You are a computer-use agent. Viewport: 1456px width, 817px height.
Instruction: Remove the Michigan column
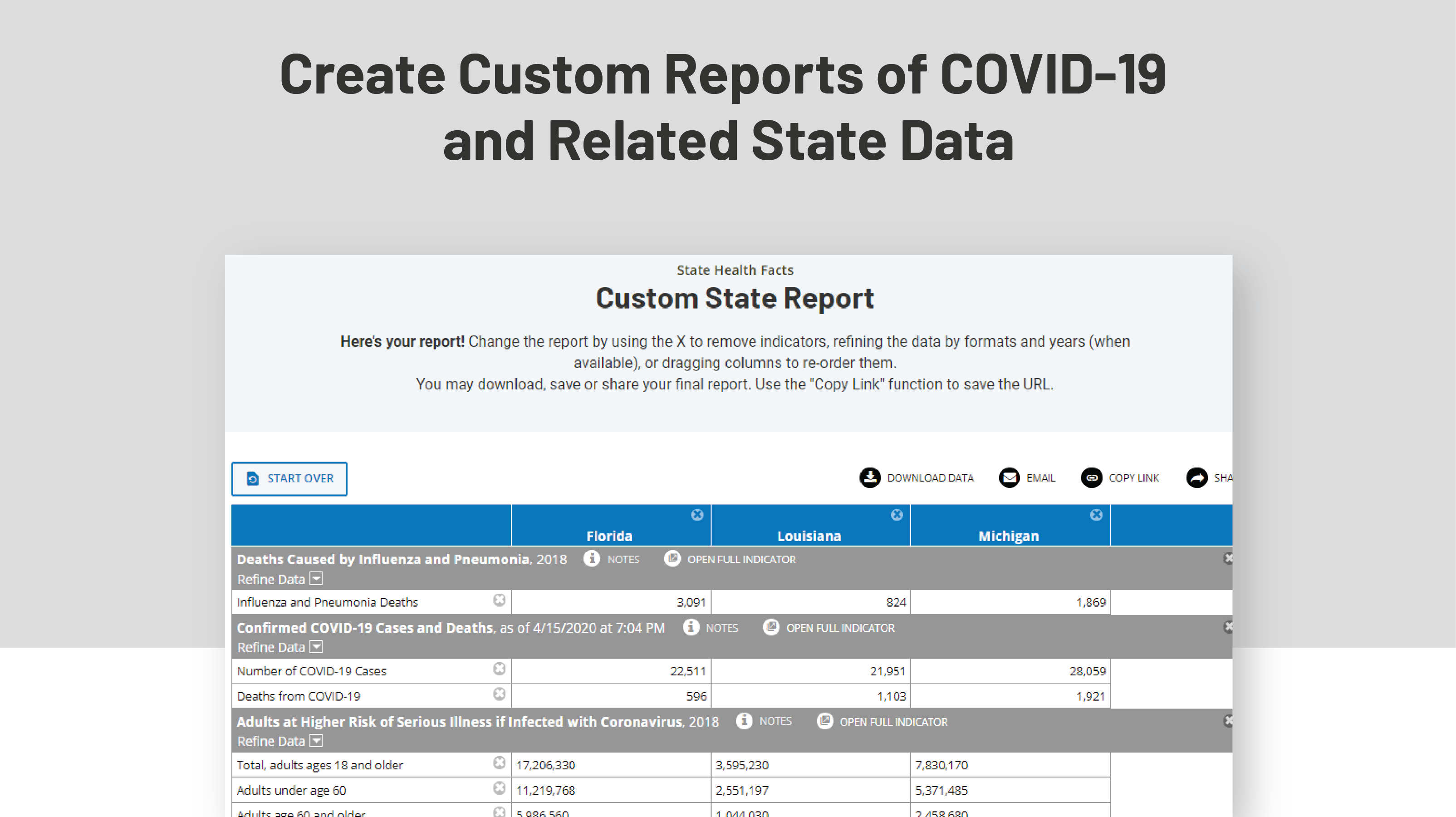[x=1096, y=515]
